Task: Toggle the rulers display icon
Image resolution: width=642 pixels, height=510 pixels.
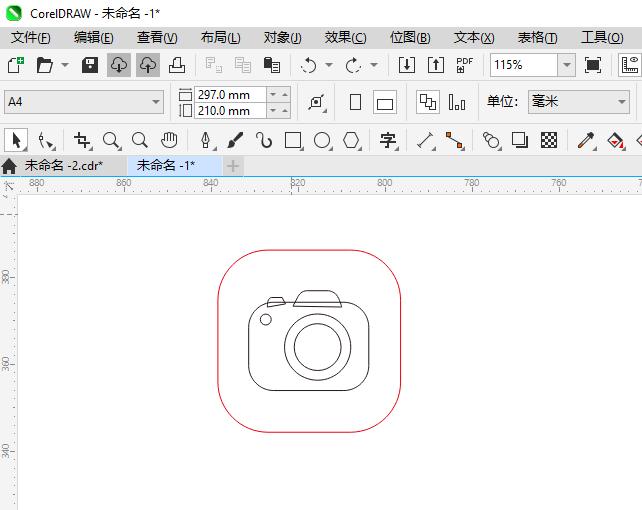Action: click(630, 65)
